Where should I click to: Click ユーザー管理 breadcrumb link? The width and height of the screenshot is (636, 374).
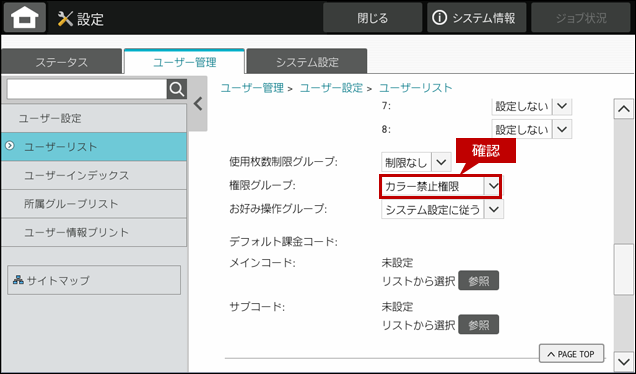(x=252, y=88)
